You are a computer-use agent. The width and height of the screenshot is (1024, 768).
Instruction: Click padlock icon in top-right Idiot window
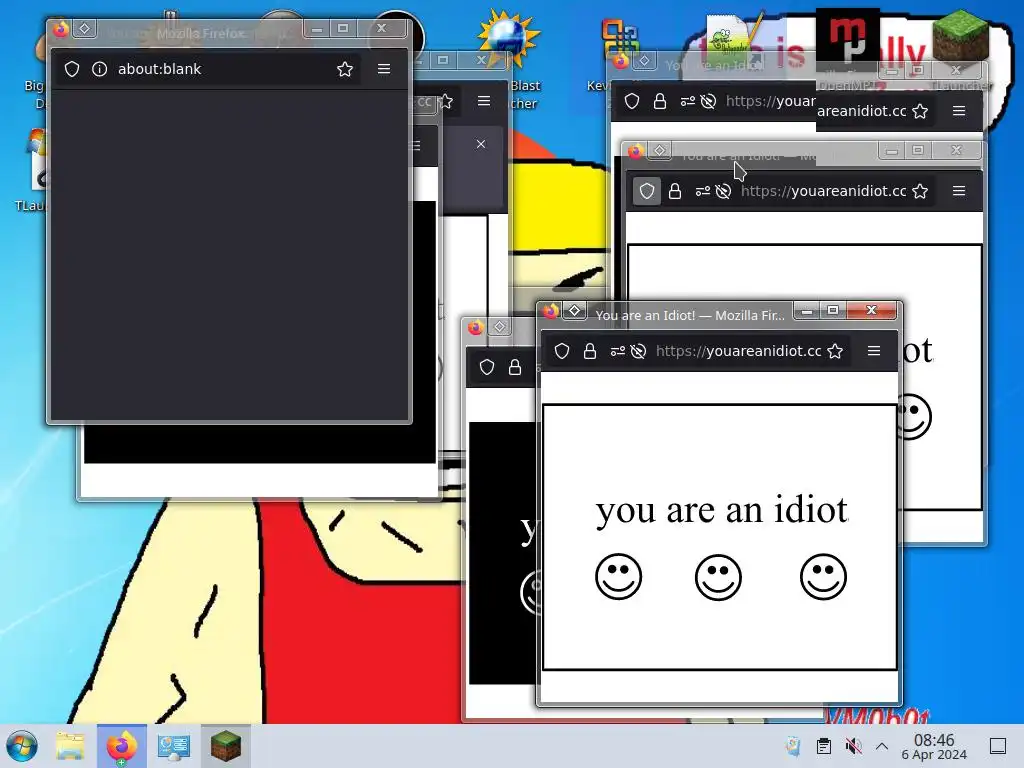pyautogui.click(x=660, y=101)
